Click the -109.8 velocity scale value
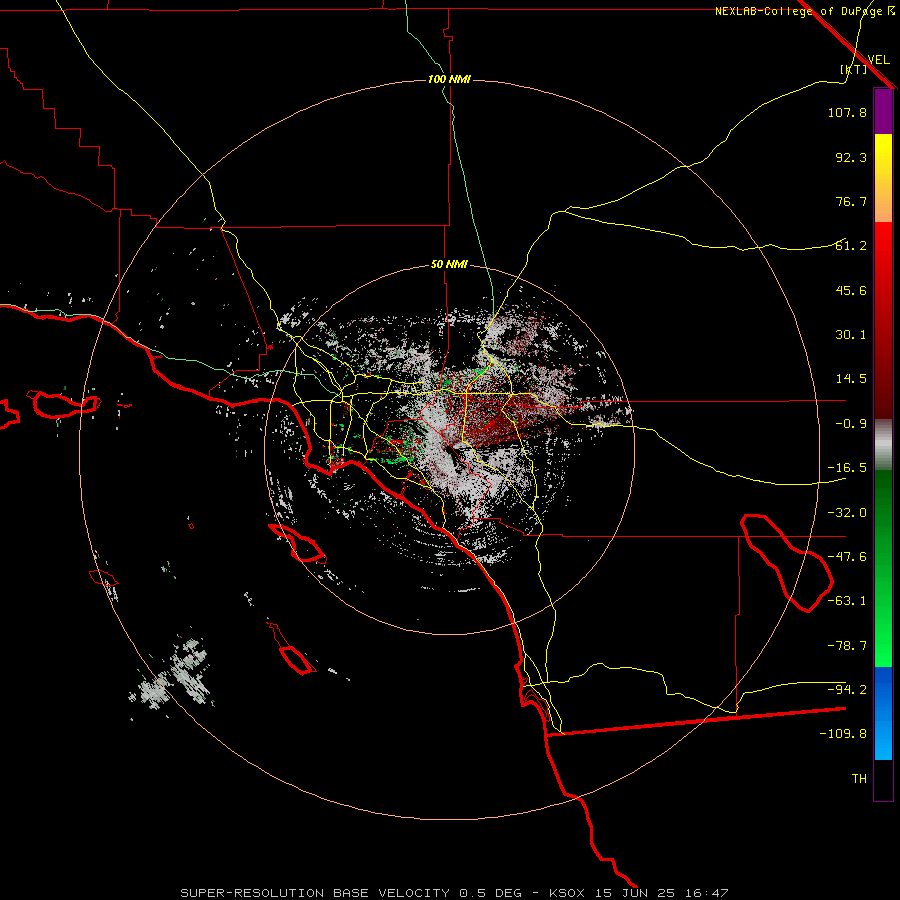 844,734
